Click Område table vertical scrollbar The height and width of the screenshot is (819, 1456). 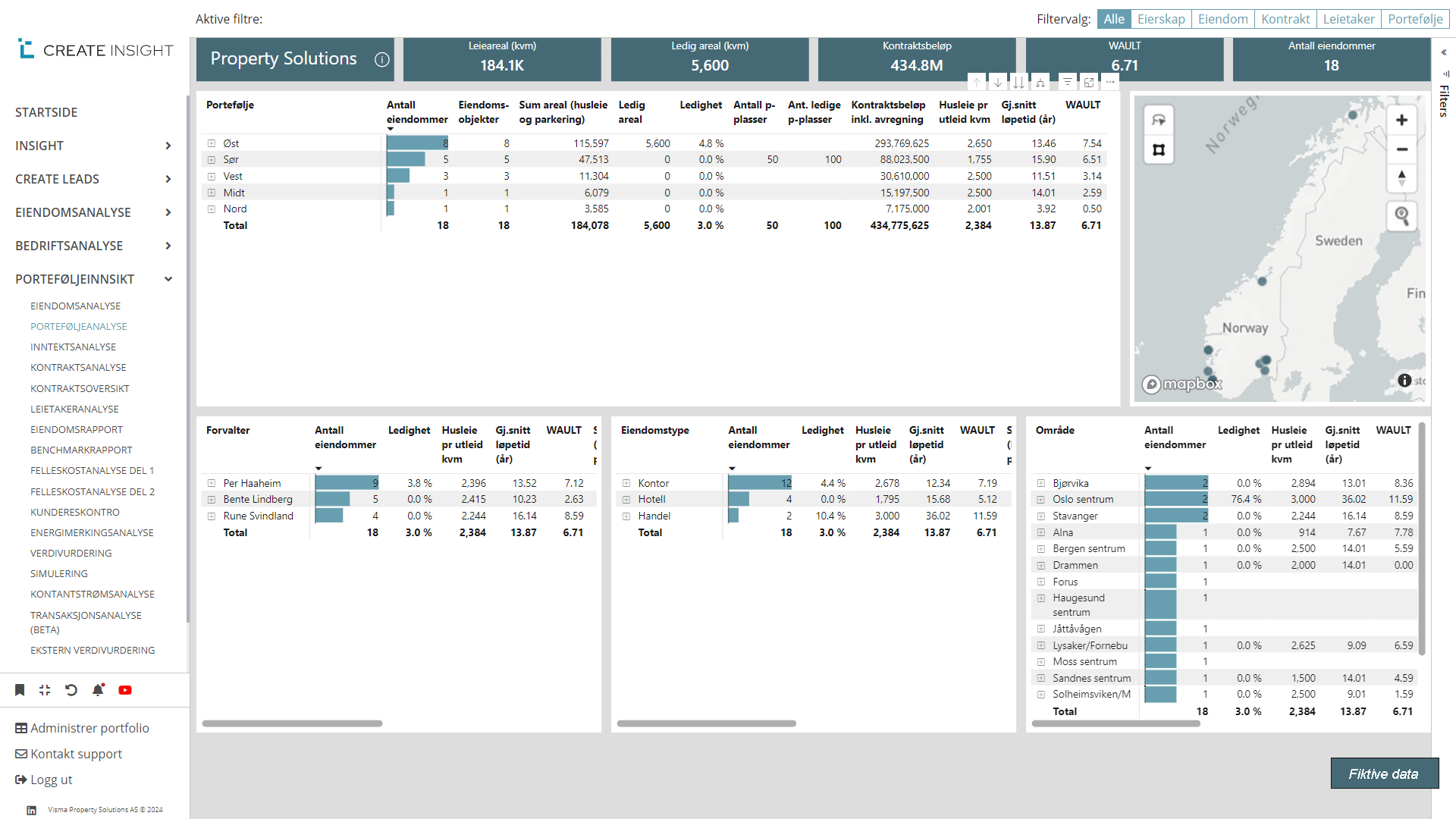[1422, 538]
